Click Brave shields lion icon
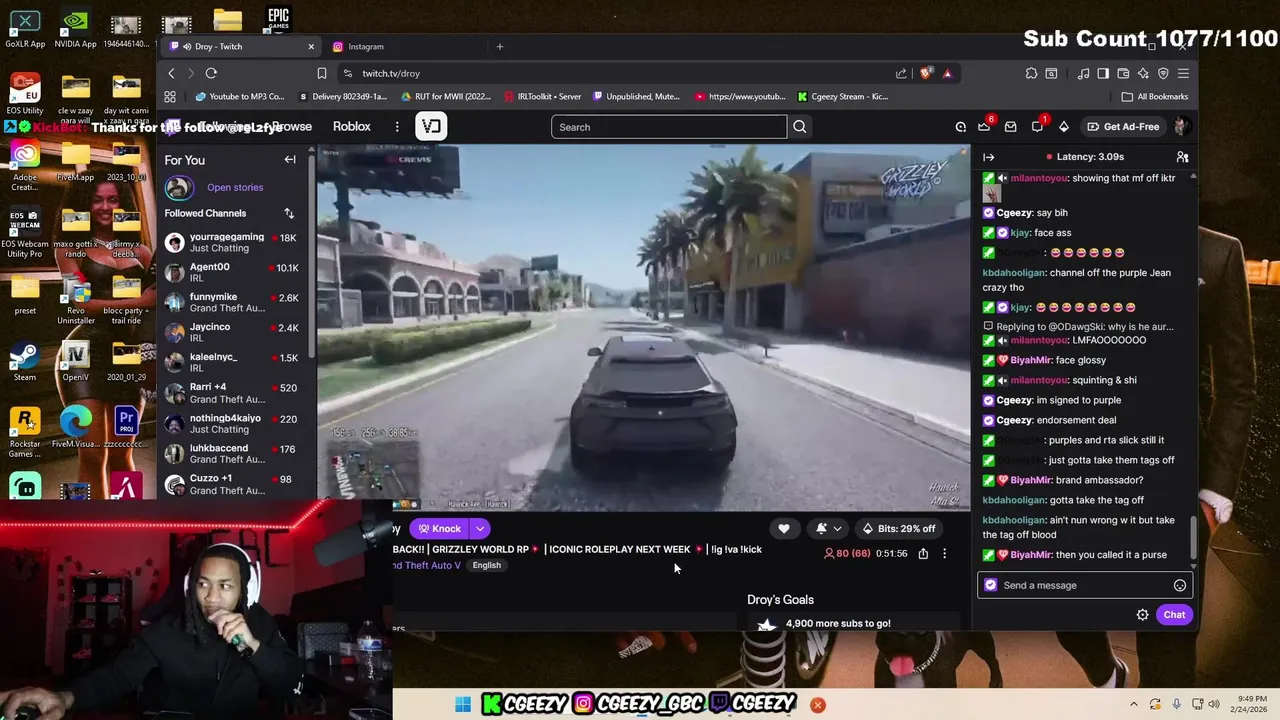 click(926, 73)
